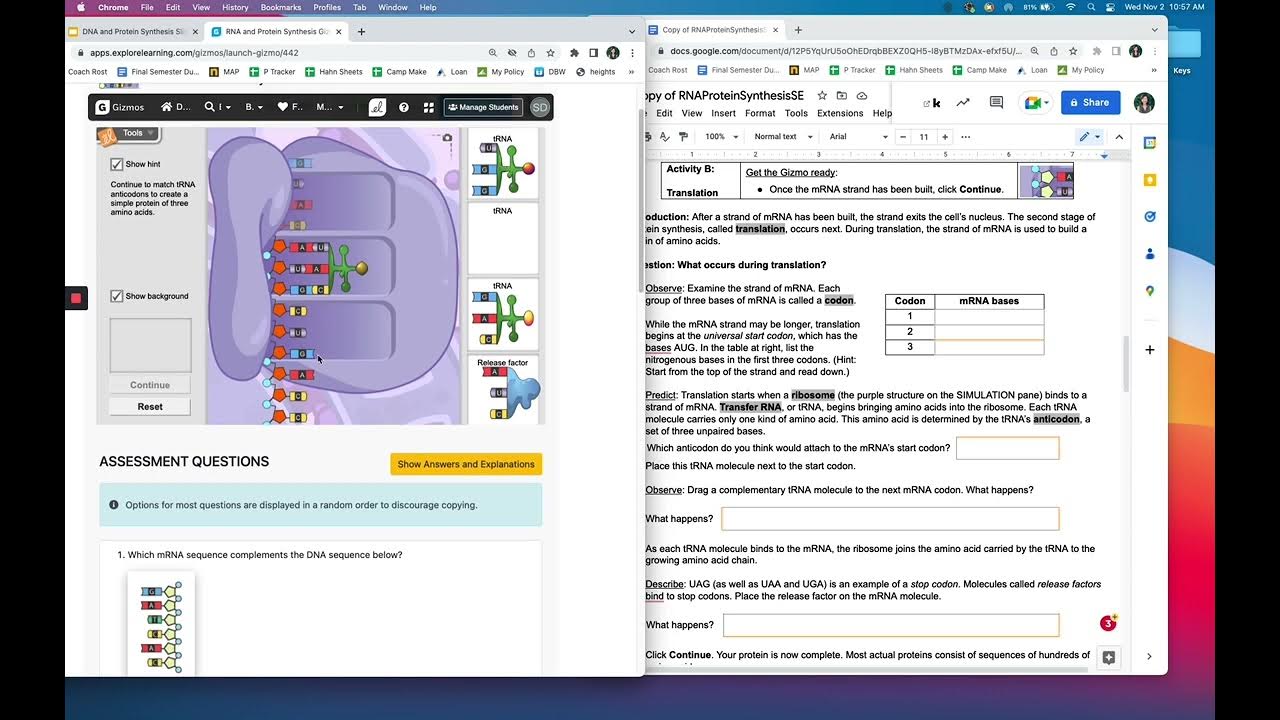
Task: Open the 'DBW' bookmark in left window
Action: (550, 71)
